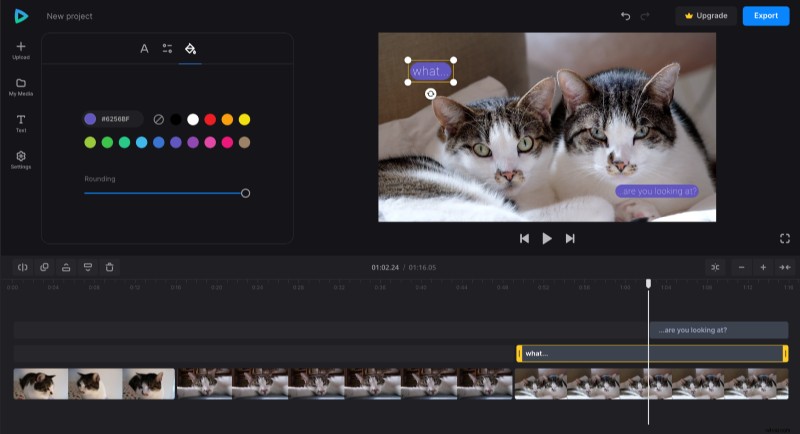Screen dimensions: 800x434
Task: Play the video preview
Action: pyautogui.click(x=547, y=238)
